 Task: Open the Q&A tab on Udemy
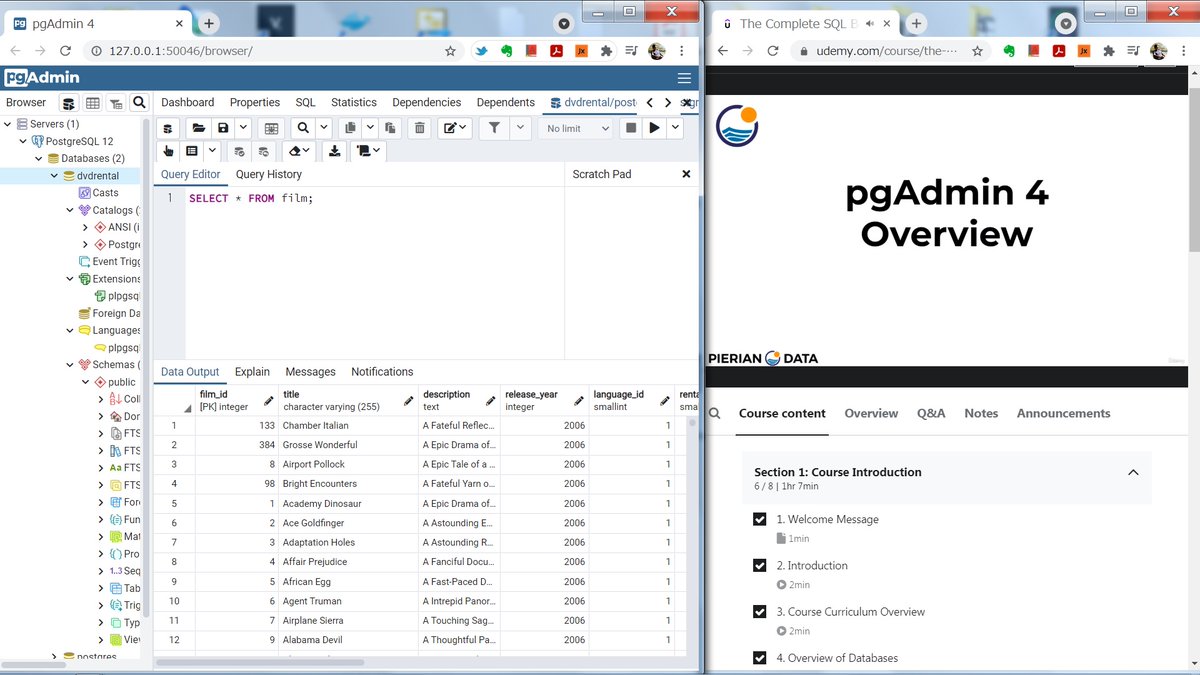coord(931,413)
